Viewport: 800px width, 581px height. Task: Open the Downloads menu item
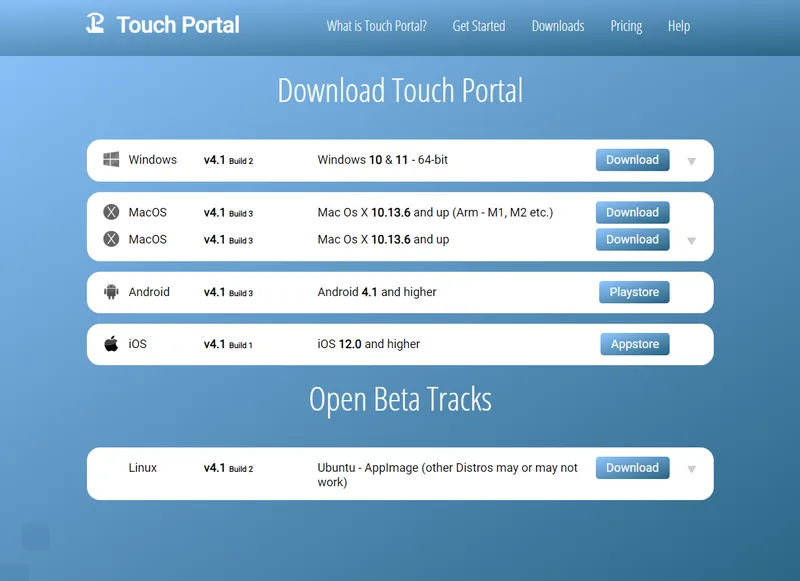click(x=557, y=26)
